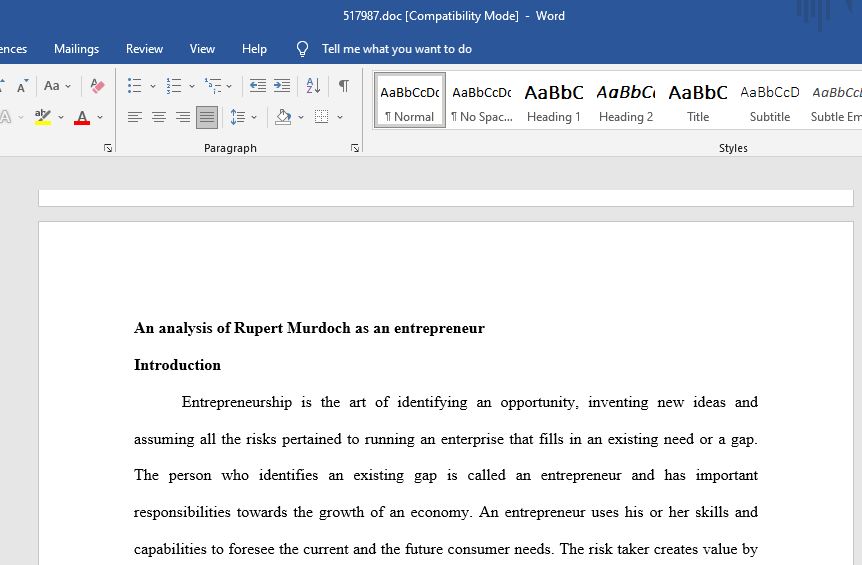Open Paragraph settings dialog launcher
The height and width of the screenshot is (565, 862).
355,148
